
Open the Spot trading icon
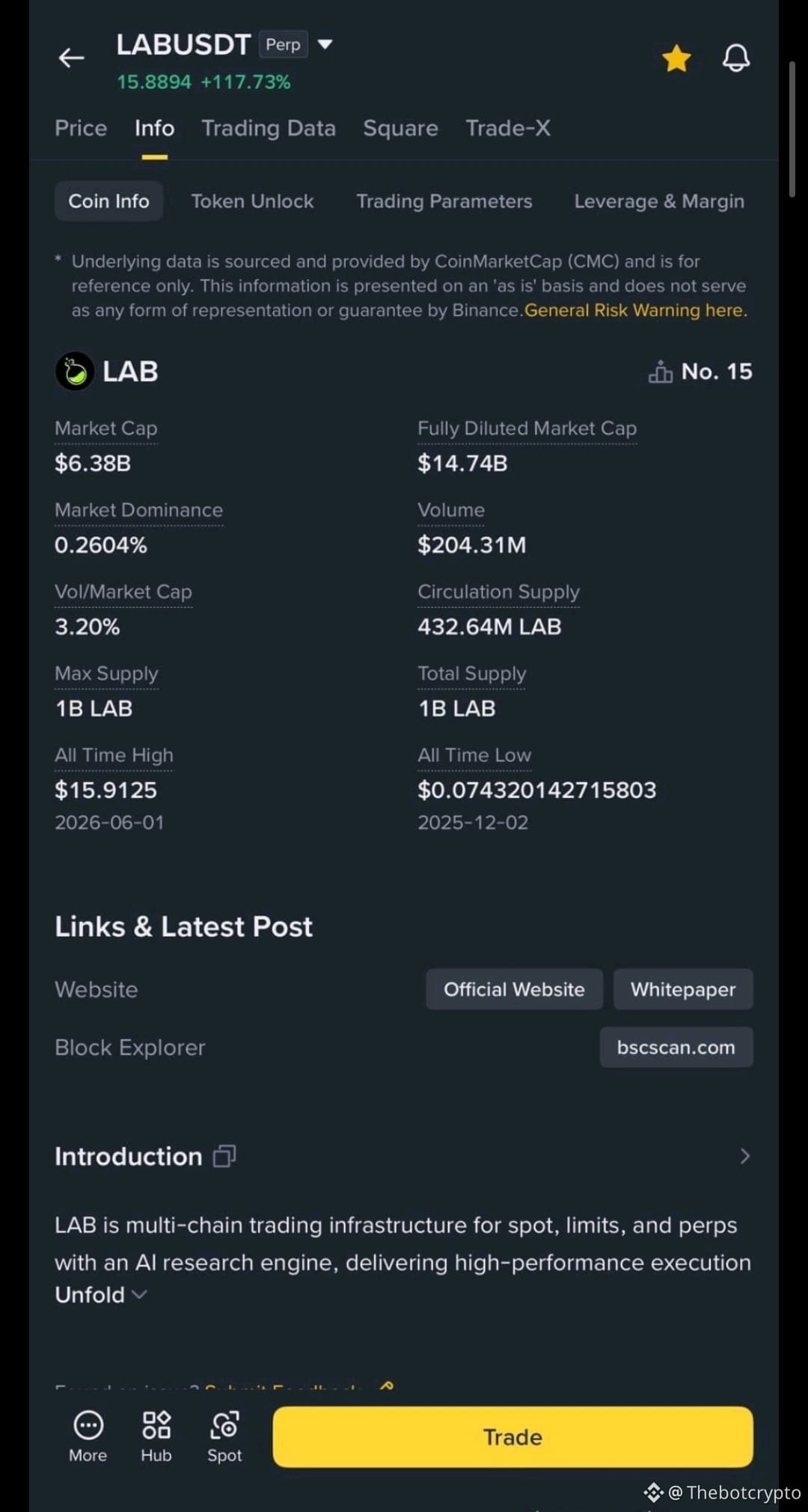point(224,1425)
